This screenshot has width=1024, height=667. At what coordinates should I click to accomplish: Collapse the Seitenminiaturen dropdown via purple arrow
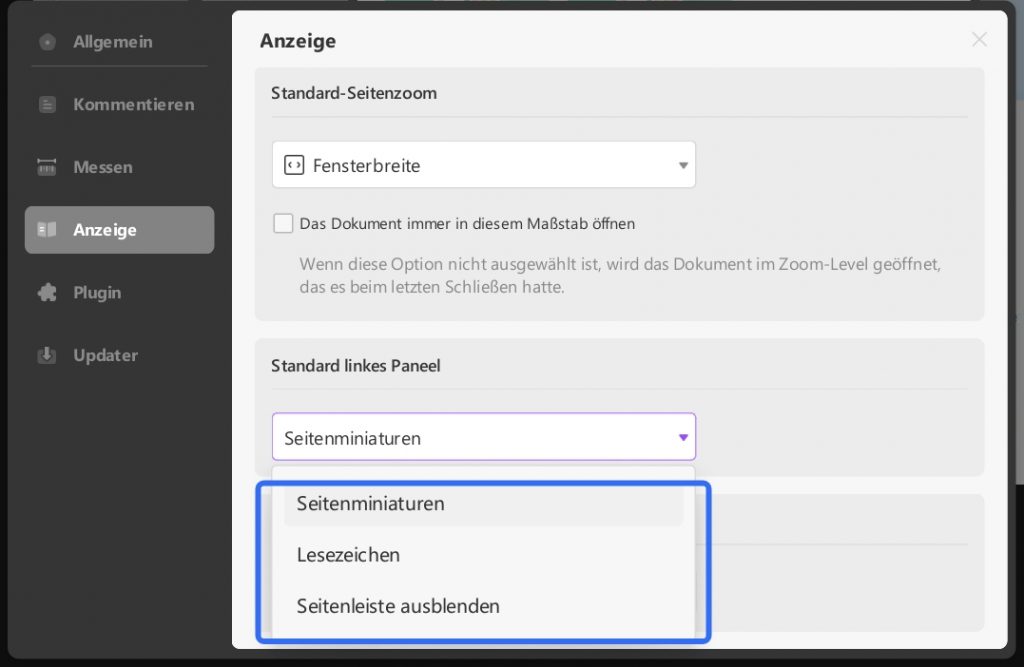pyautogui.click(x=683, y=437)
